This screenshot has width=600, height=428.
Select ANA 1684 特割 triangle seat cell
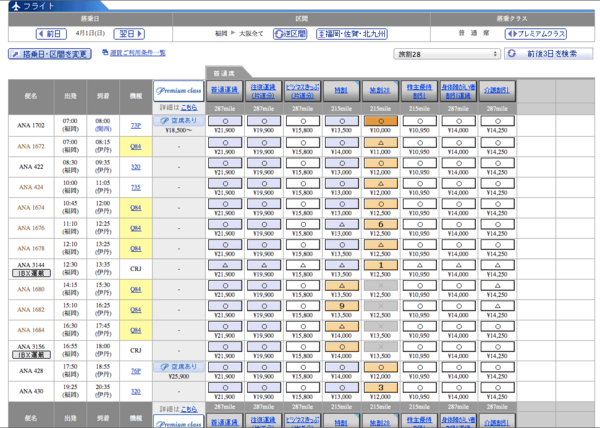point(342,326)
